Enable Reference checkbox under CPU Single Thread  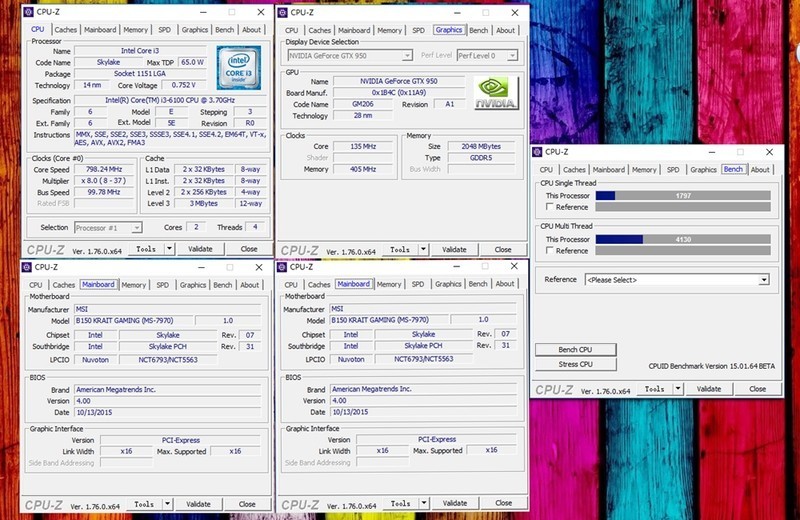549,208
